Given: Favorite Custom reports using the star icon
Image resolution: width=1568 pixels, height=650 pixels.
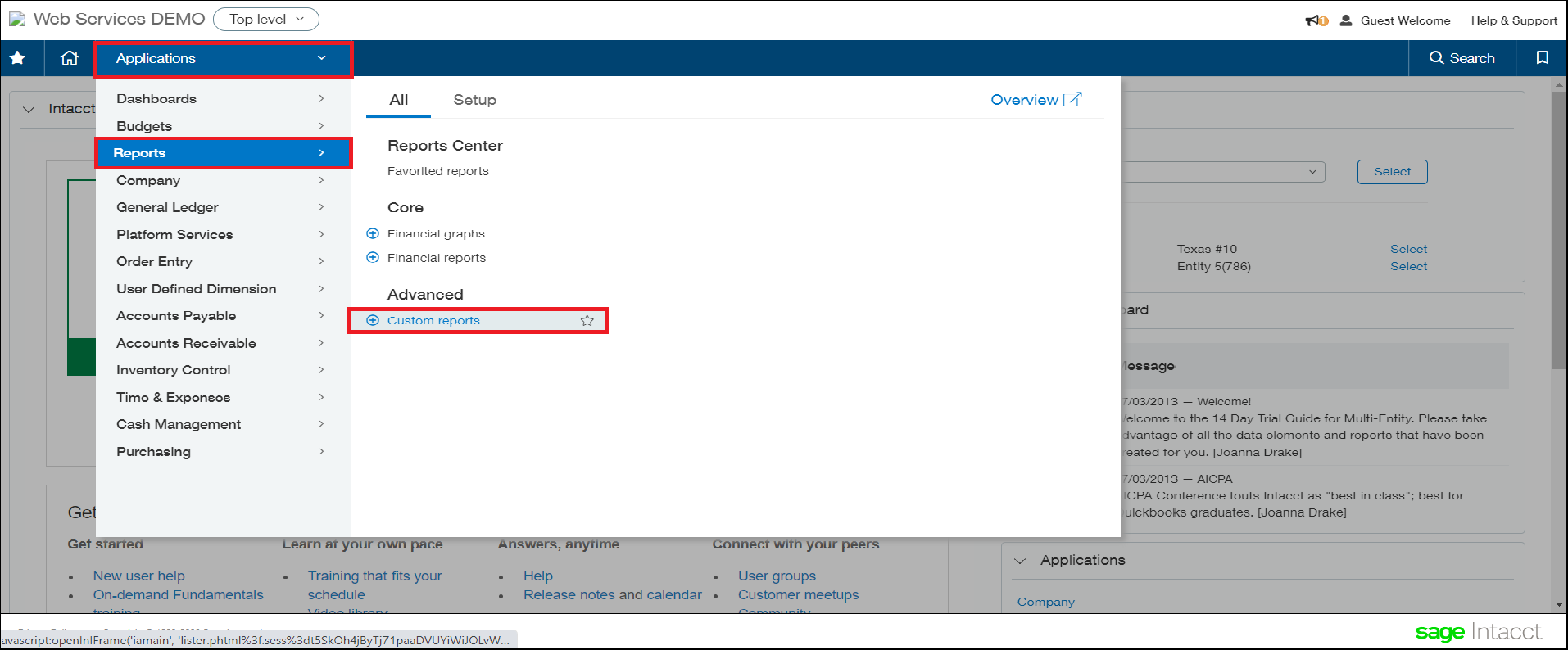Looking at the screenshot, I should (587, 321).
